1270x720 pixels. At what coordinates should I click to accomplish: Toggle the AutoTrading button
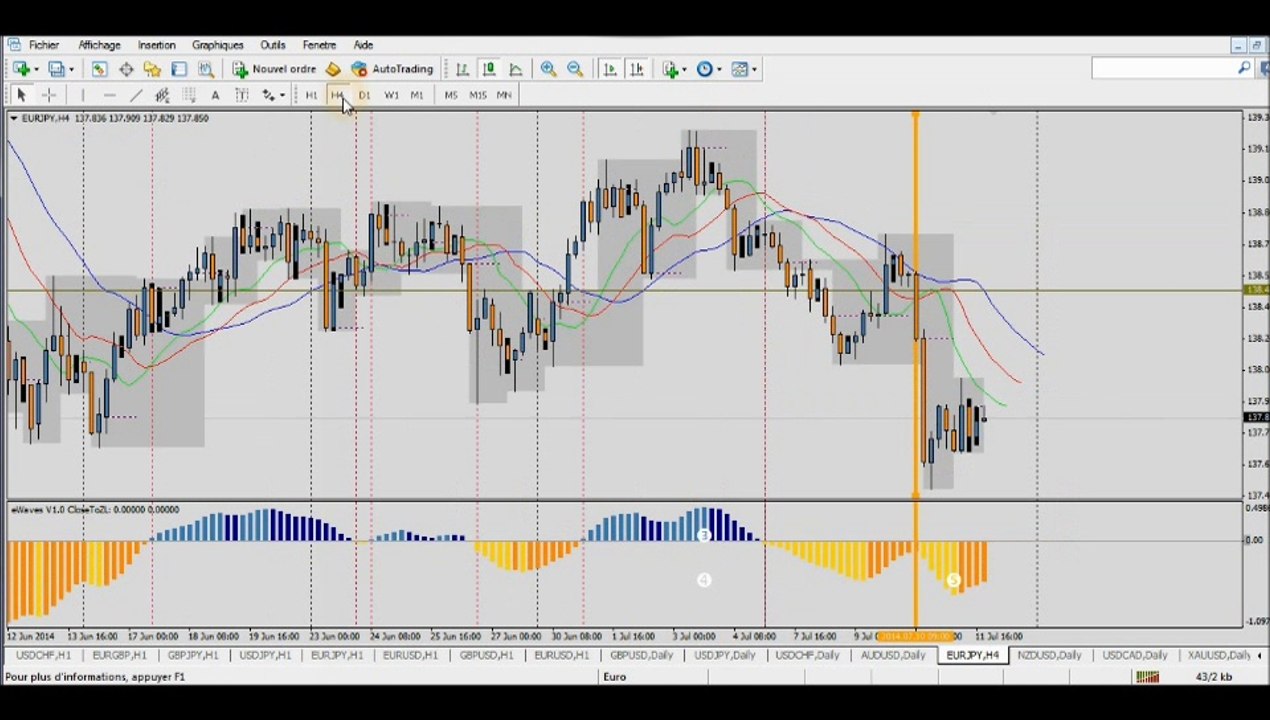[x=392, y=69]
